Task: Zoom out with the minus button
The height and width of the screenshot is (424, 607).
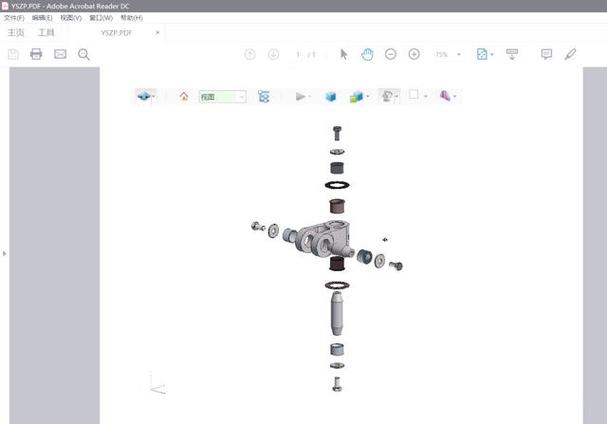Action: click(x=391, y=54)
